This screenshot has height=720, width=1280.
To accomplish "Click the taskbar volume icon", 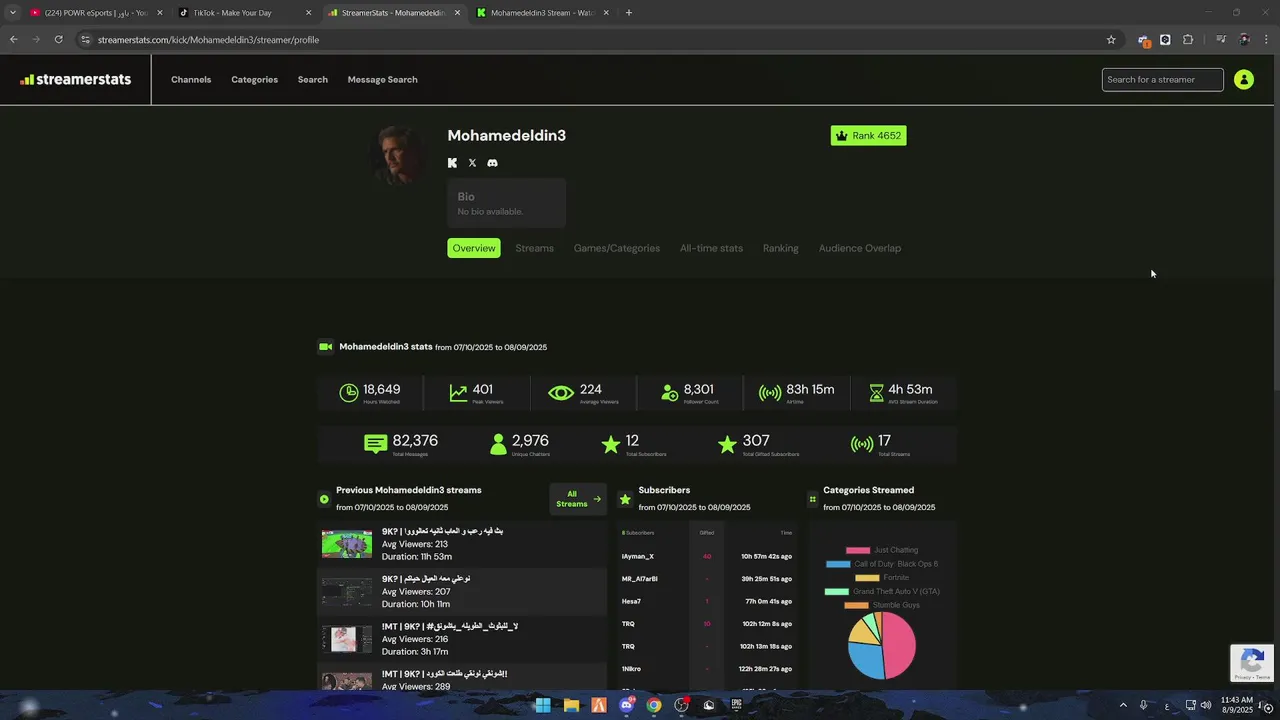I will pos(1206,705).
